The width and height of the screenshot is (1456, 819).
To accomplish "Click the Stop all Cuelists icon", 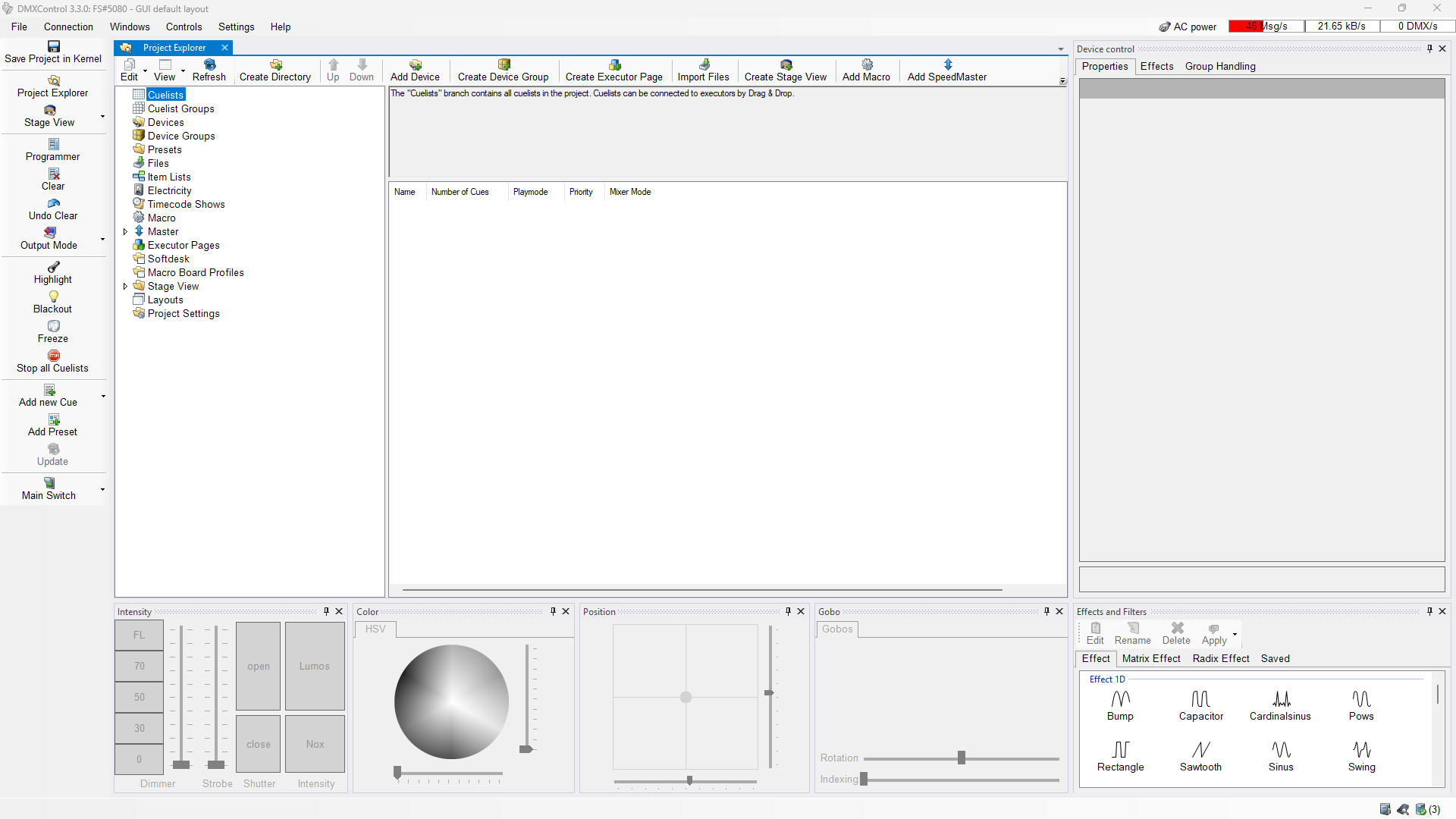I will coord(53,356).
